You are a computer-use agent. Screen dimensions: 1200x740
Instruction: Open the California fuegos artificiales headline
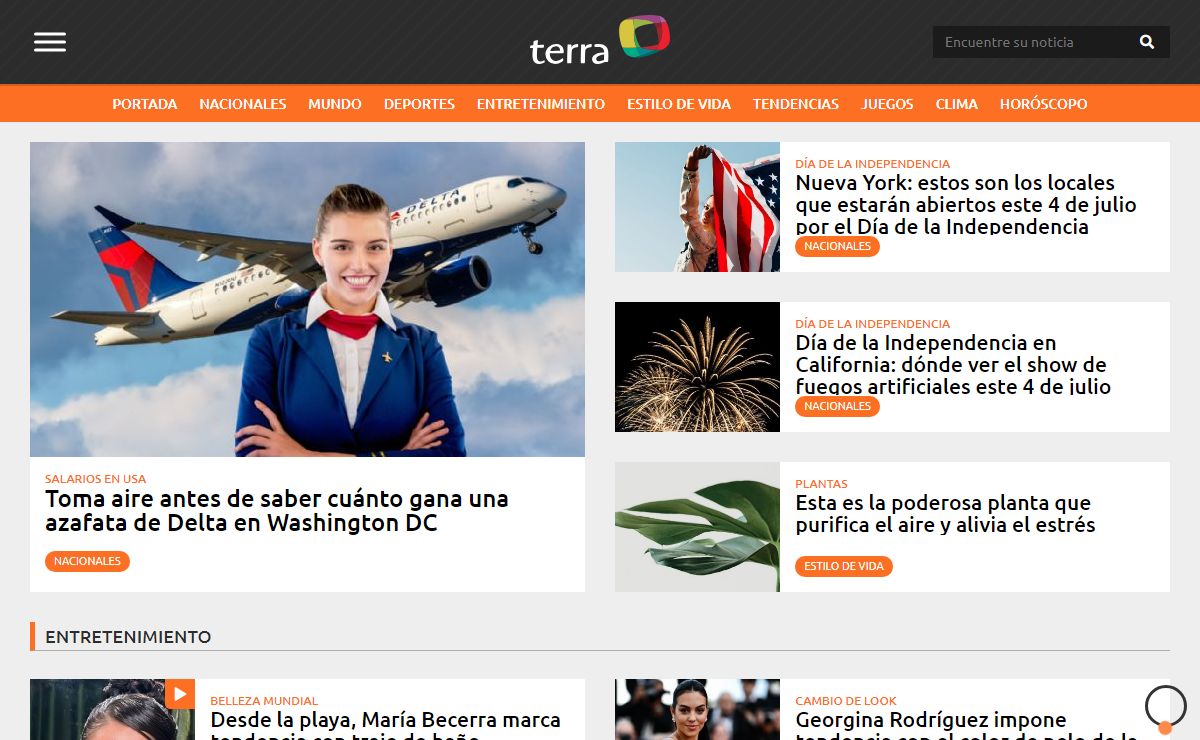[x=953, y=364]
